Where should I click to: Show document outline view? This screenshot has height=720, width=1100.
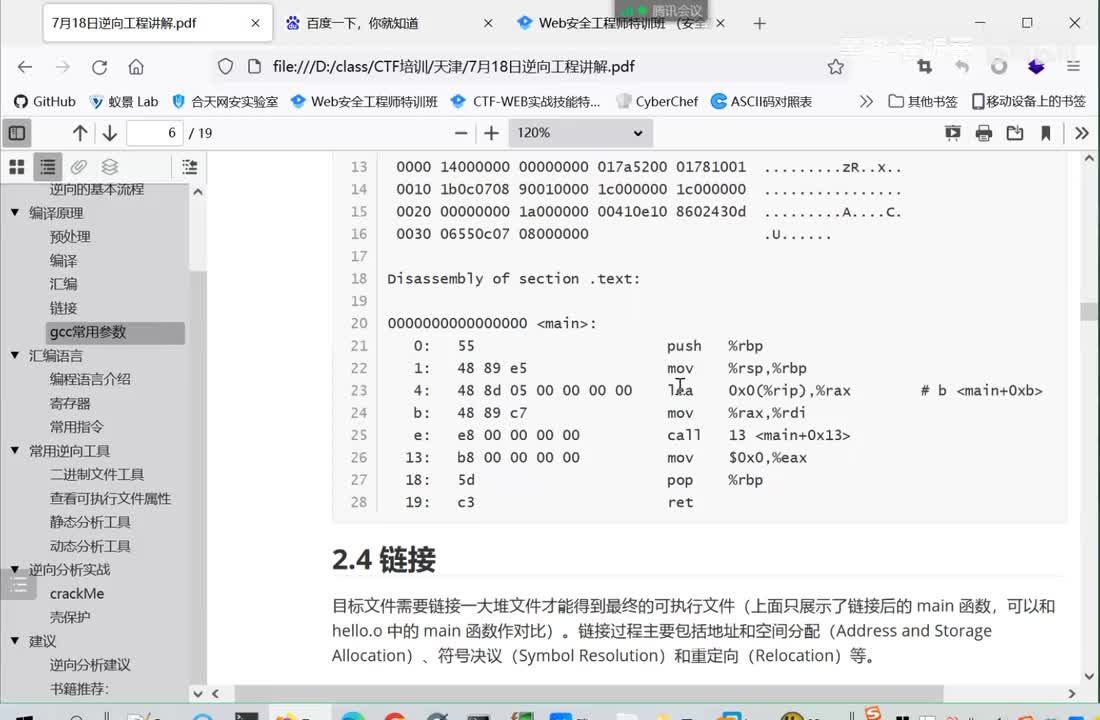tap(48, 167)
